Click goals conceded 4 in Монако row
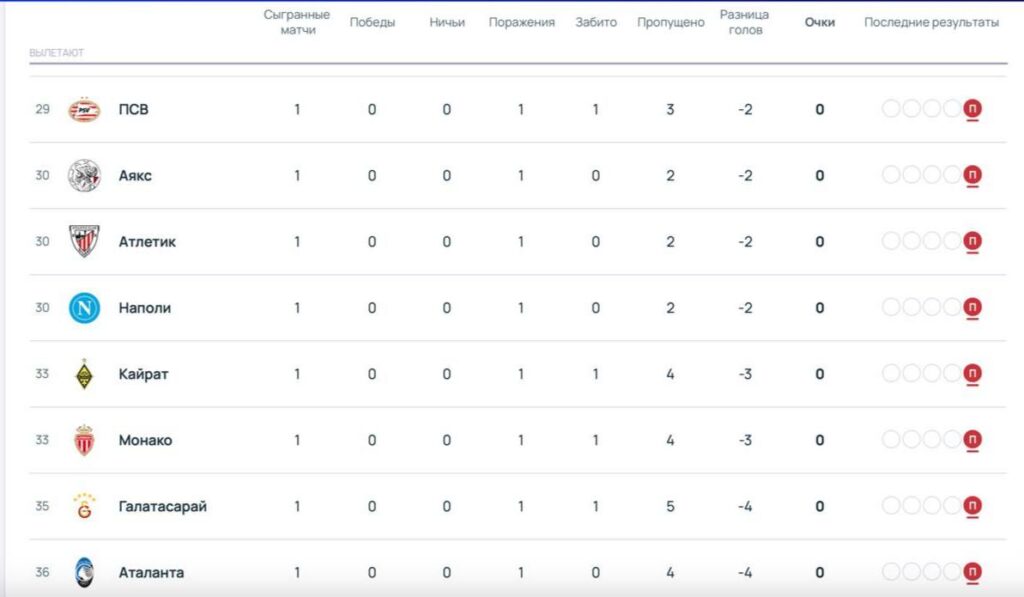This screenshot has width=1024, height=597. (x=670, y=440)
